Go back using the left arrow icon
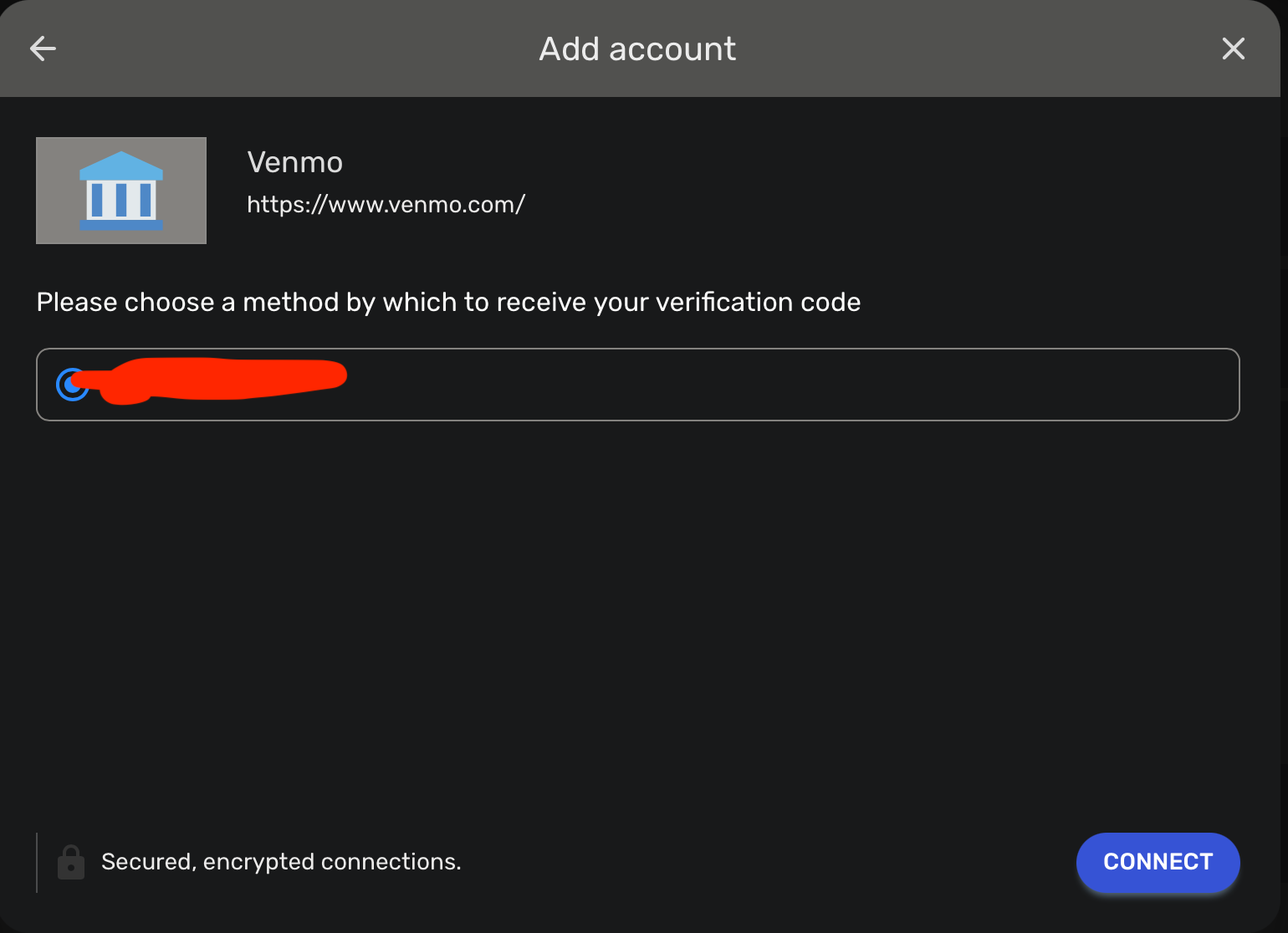 pyautogui.click(x=43, y=48)
